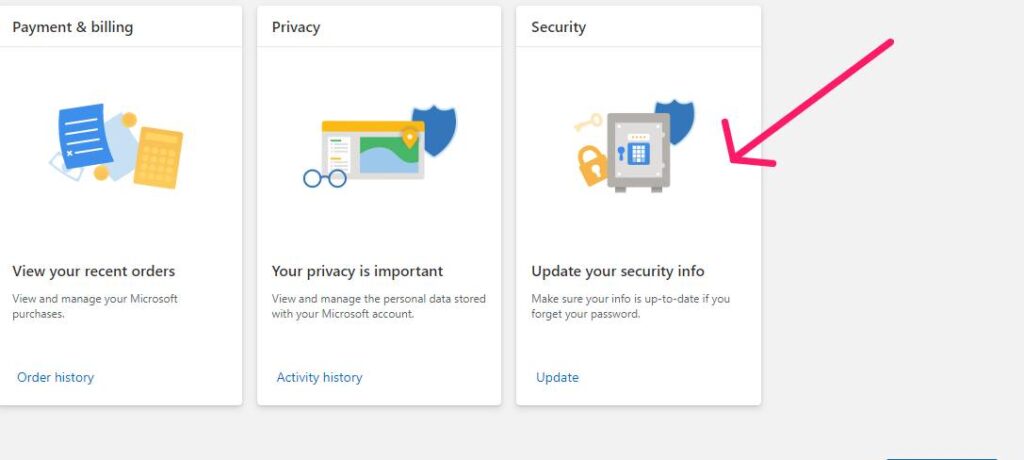The image size is (1024, 460).
Task: Click the gray safe icon
Action: (x=638, y=150)
